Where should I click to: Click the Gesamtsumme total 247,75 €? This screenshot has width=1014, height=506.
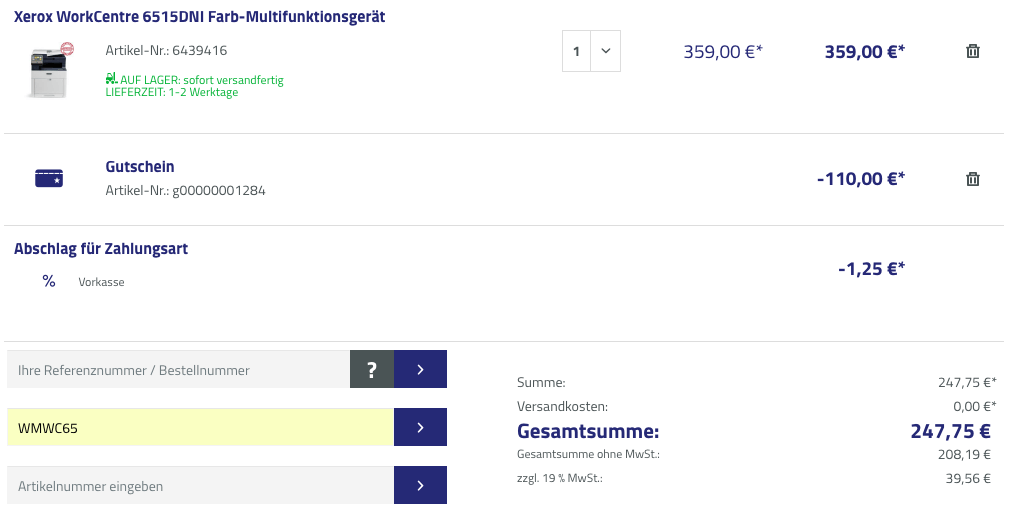[949, 432]
